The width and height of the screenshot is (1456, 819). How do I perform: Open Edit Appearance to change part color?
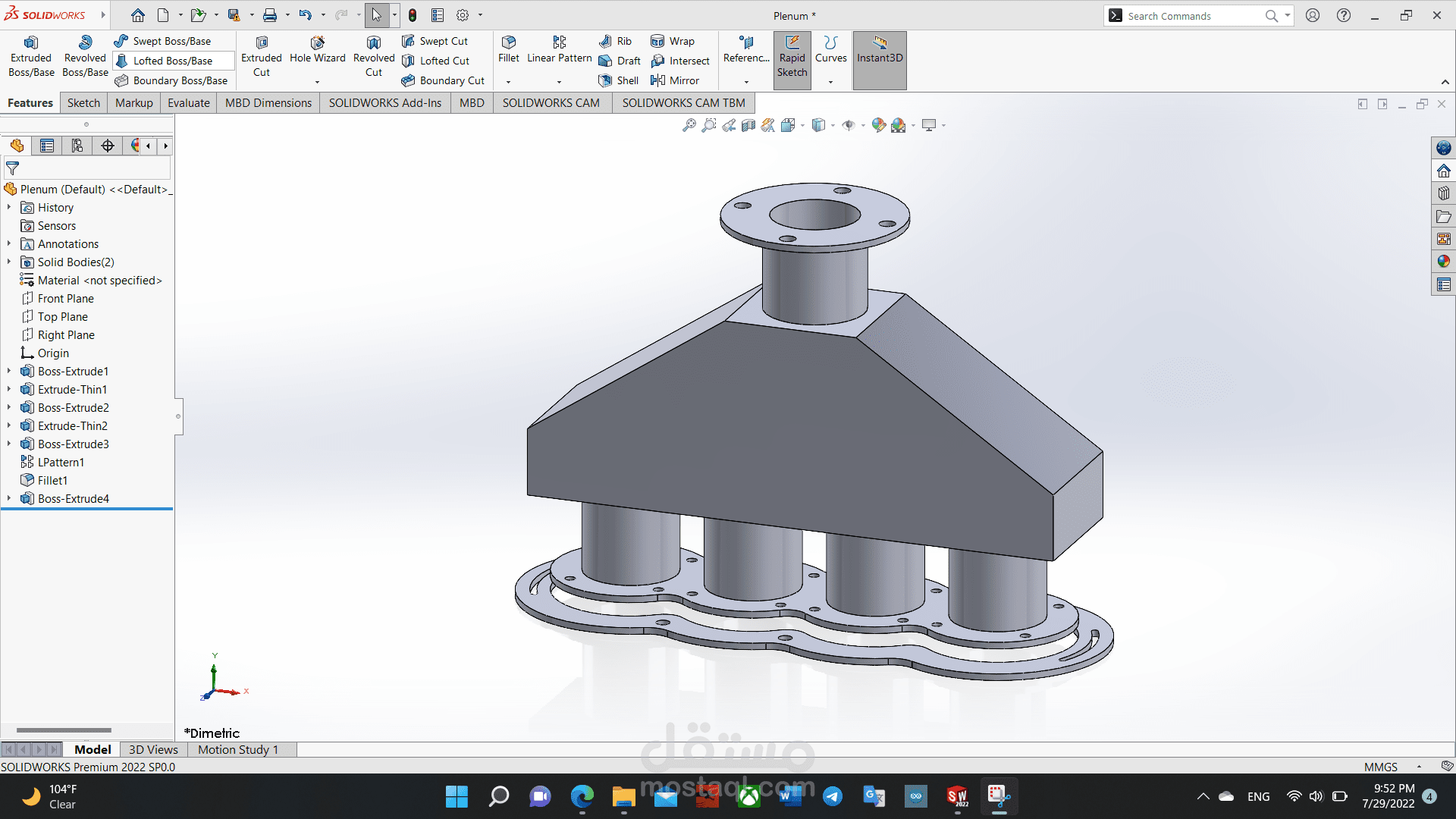point(879,125)
